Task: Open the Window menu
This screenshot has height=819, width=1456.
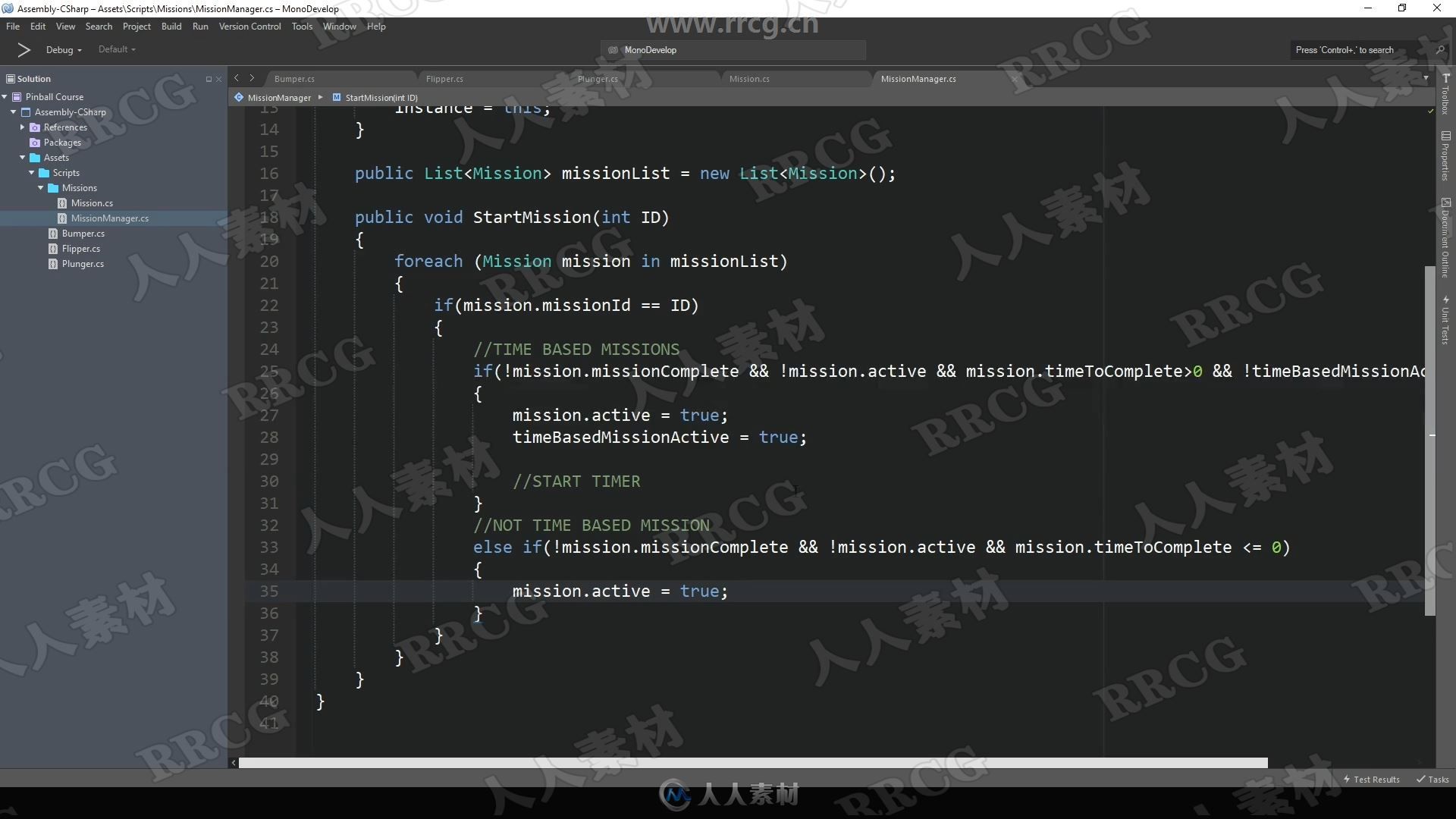Action: click(339, 27)
